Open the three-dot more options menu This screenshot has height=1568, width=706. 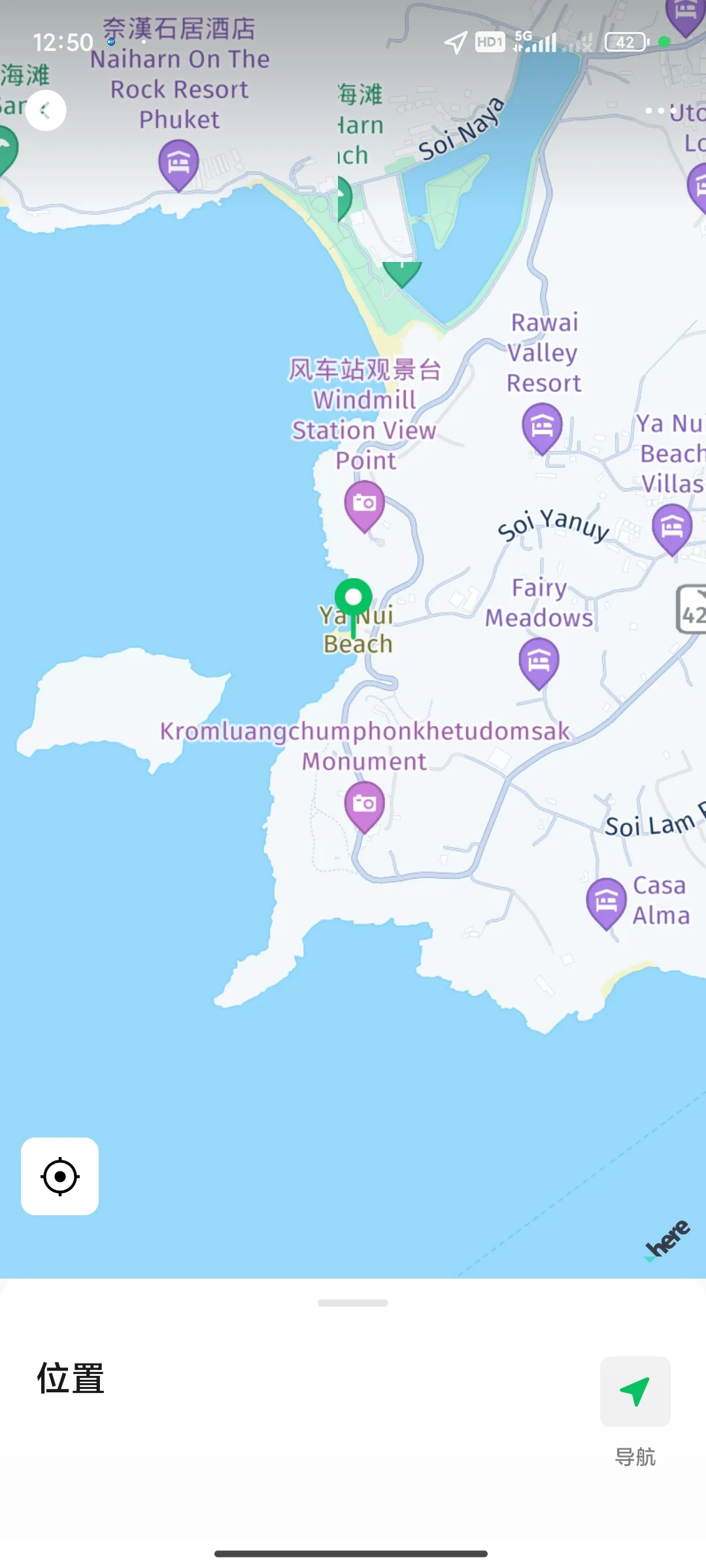tap(660, 110)
